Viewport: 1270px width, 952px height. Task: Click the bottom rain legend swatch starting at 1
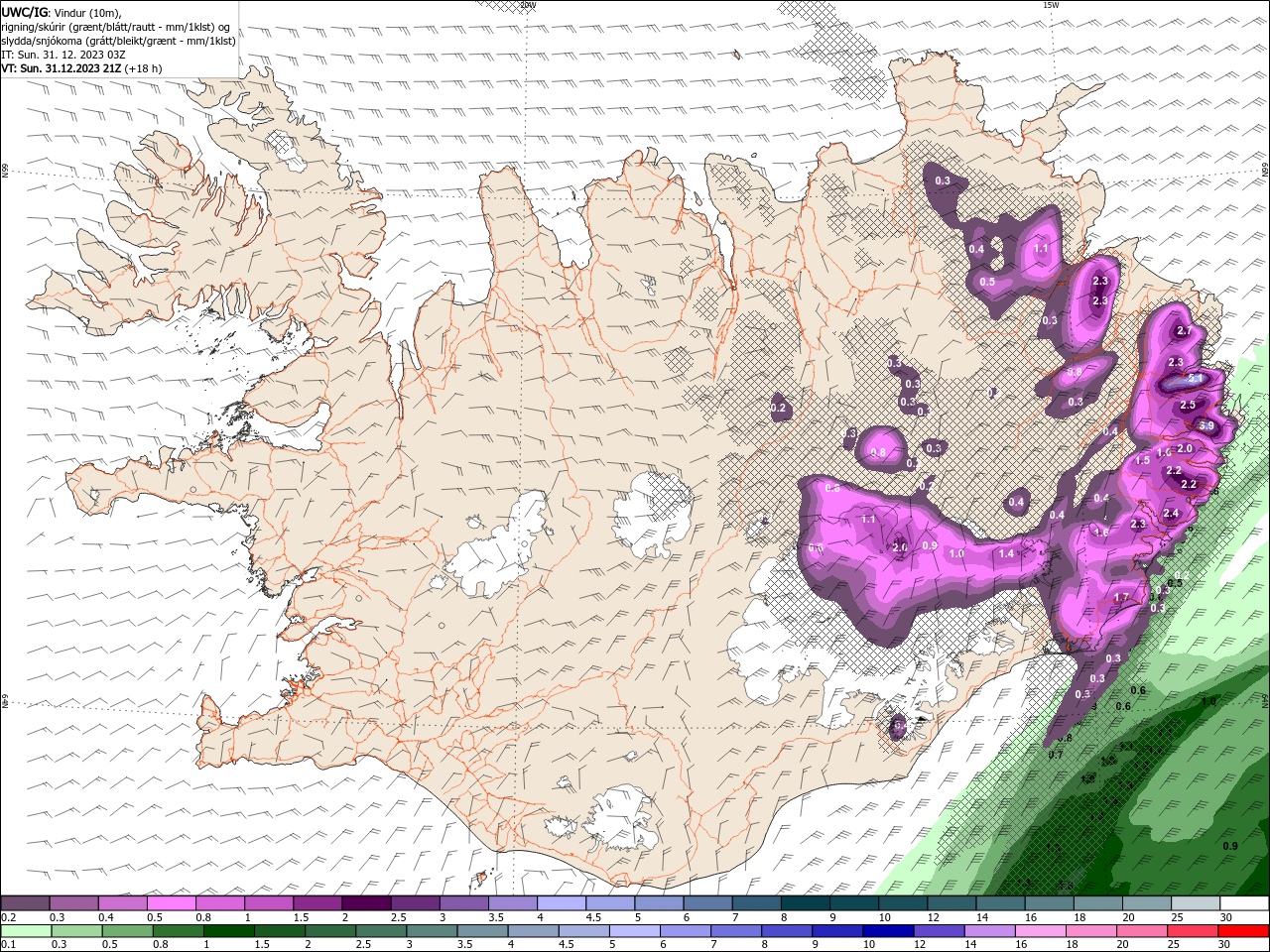tap(228, 931)
